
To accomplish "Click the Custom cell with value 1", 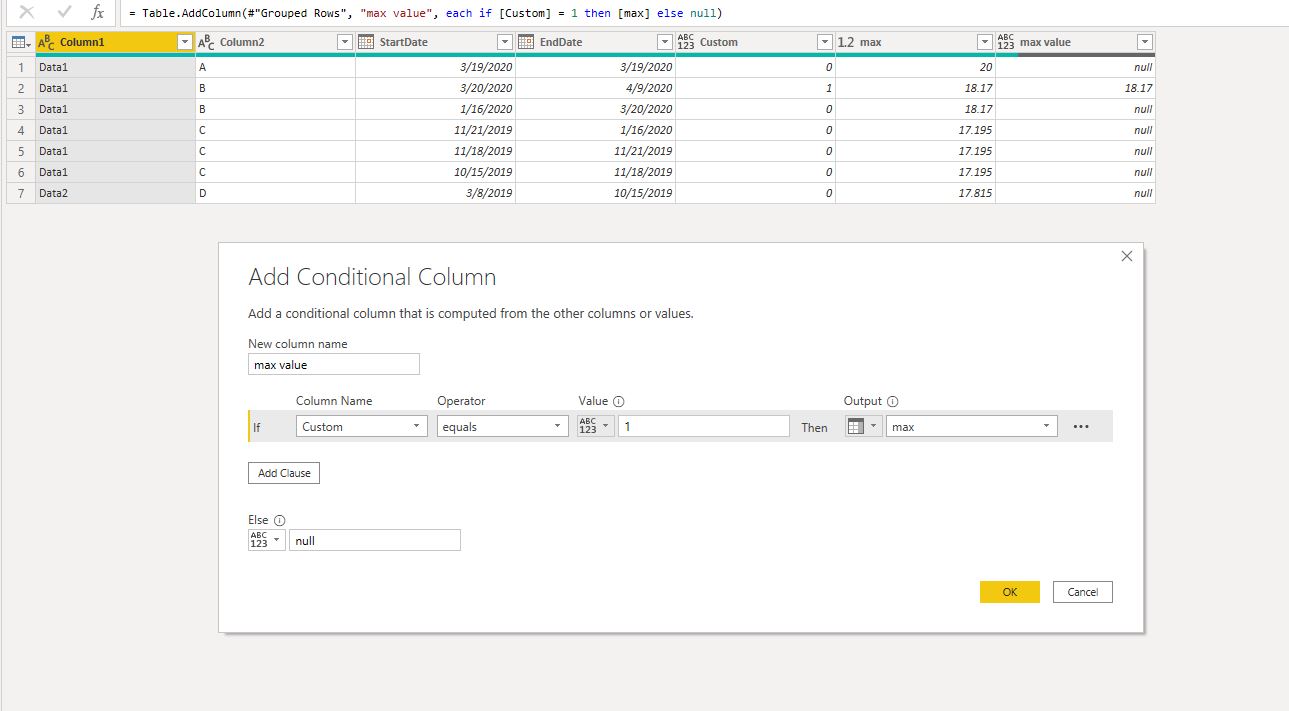I will coord(755,88).
